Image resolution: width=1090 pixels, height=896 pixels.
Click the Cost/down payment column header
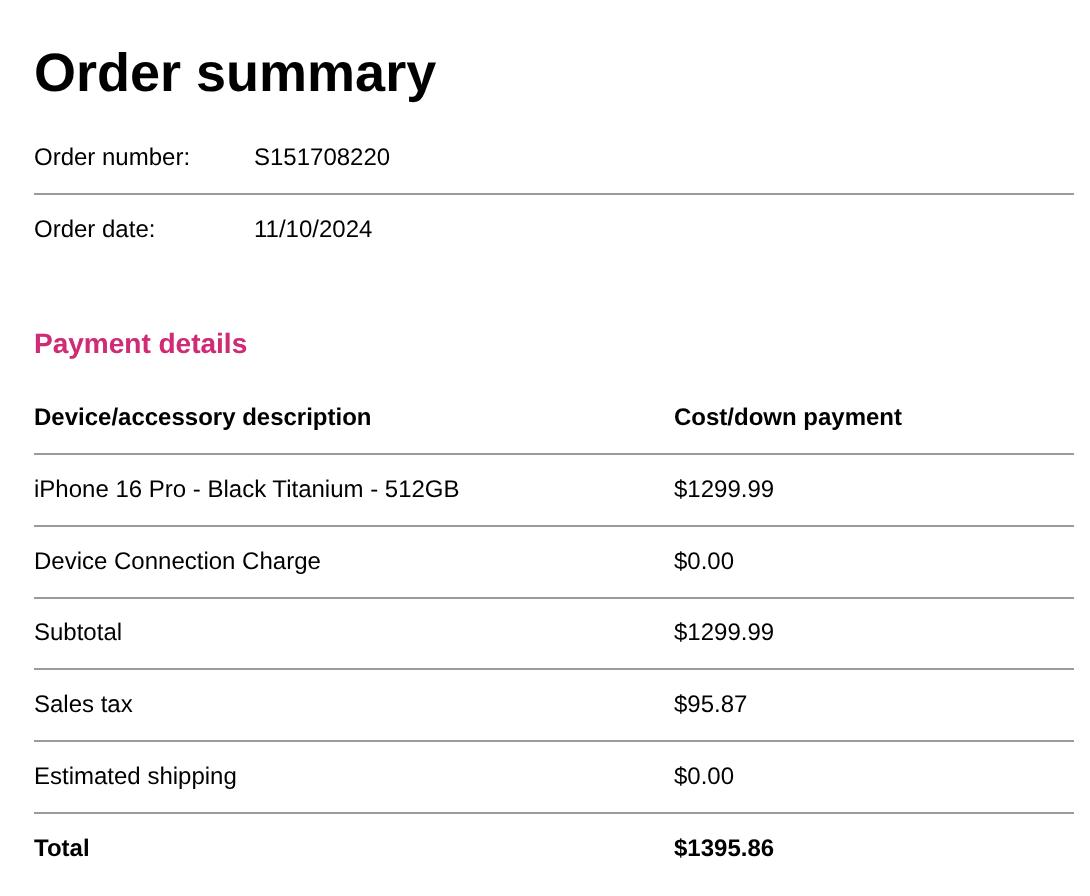pyautogui.click(x=788, y=417)
